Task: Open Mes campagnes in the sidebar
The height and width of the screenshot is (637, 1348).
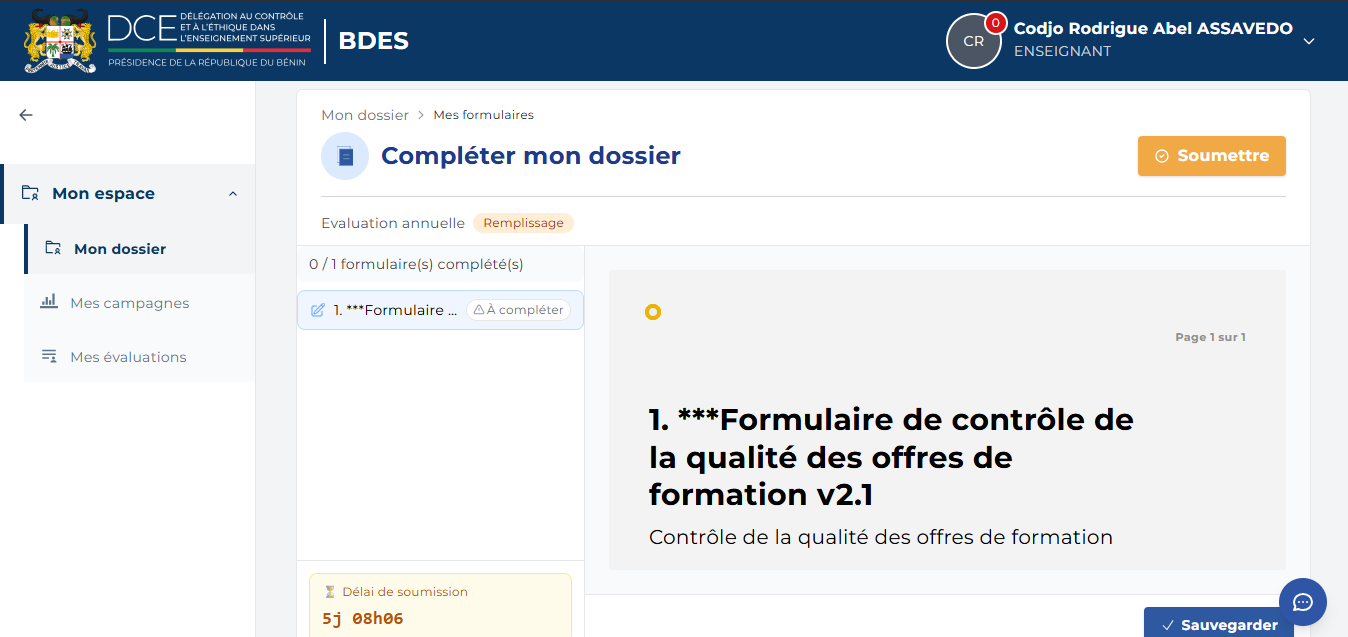Action: [x=140, y=303]
